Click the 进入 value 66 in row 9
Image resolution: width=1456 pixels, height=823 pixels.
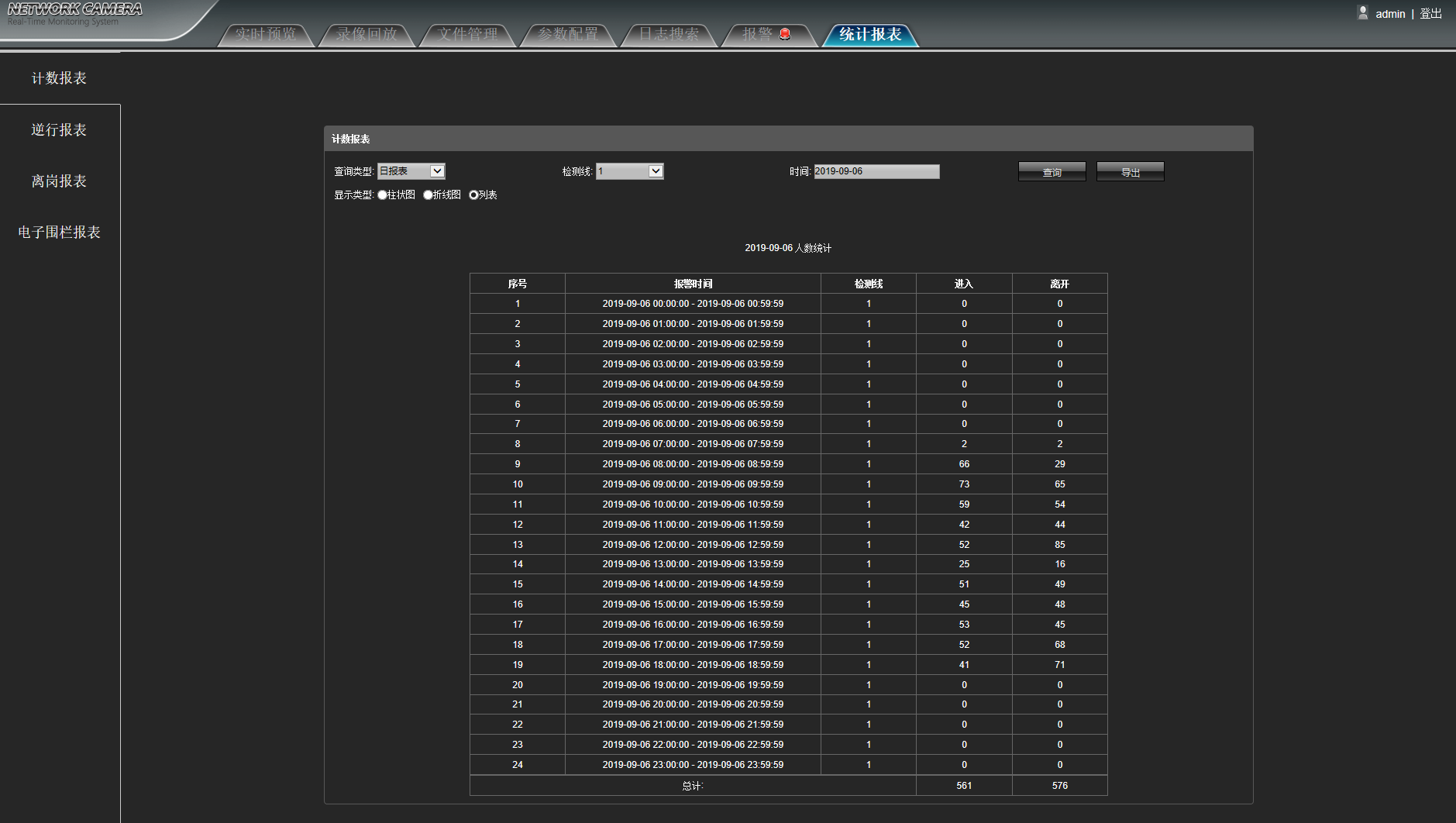point(964,464)
